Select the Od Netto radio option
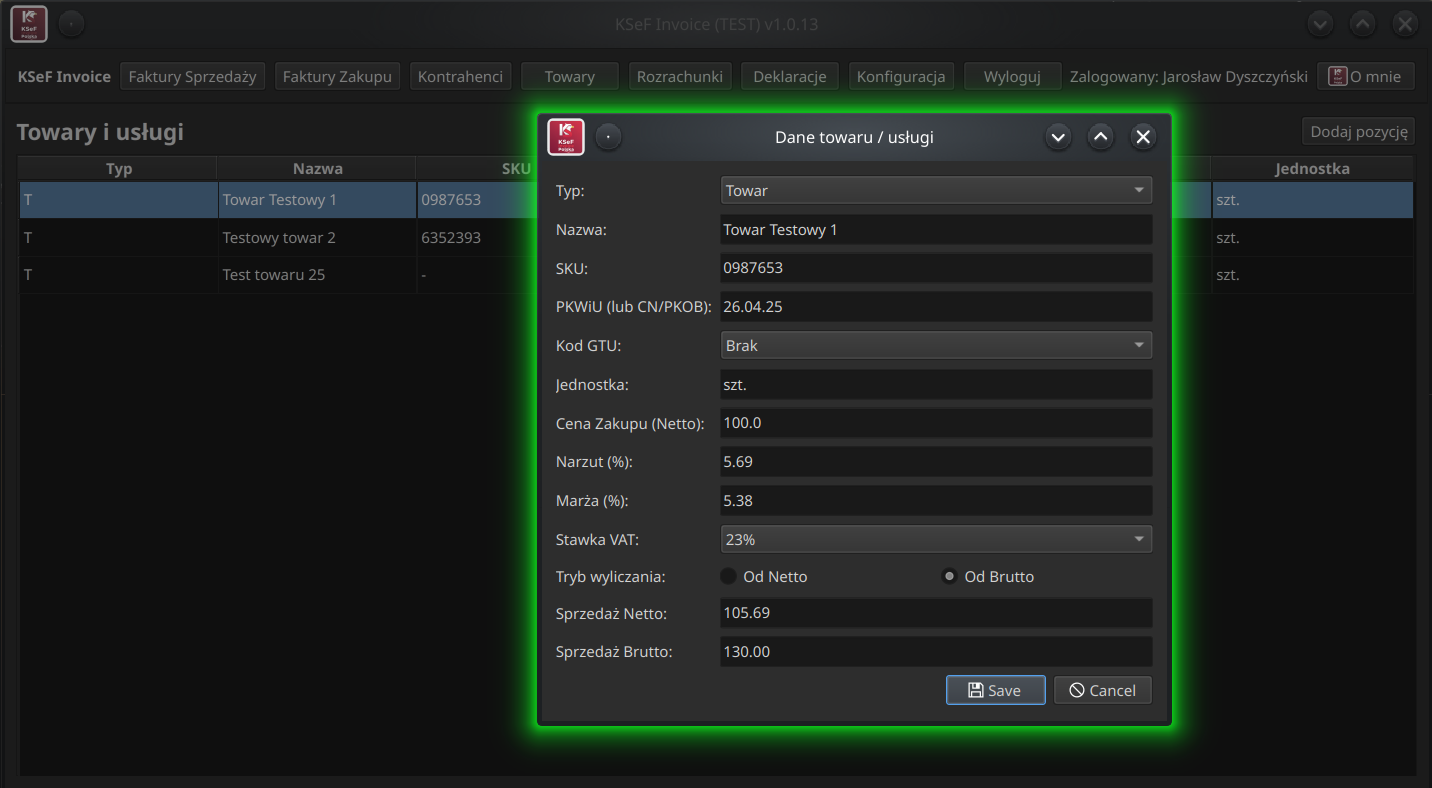Viewport: 1432px width, 788px height. click(729, 577)
